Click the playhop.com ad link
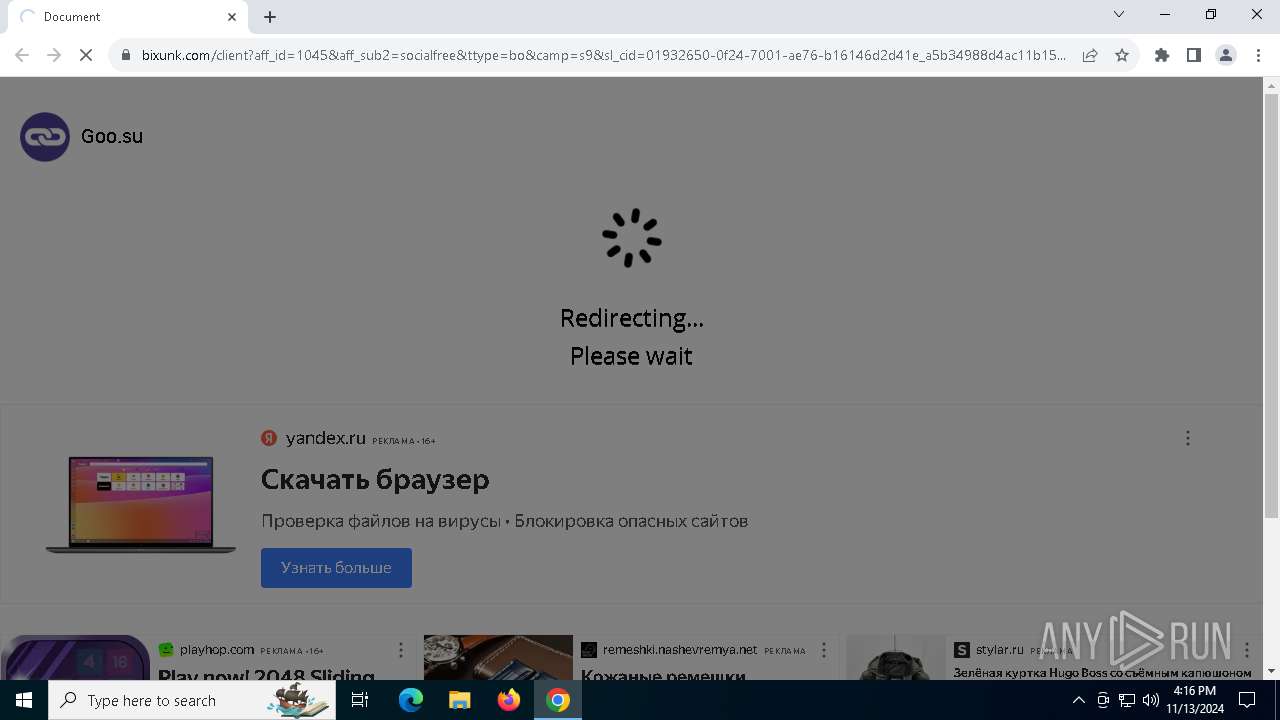This screenshot has height=720, width=1280. click(x=217, y=650)
